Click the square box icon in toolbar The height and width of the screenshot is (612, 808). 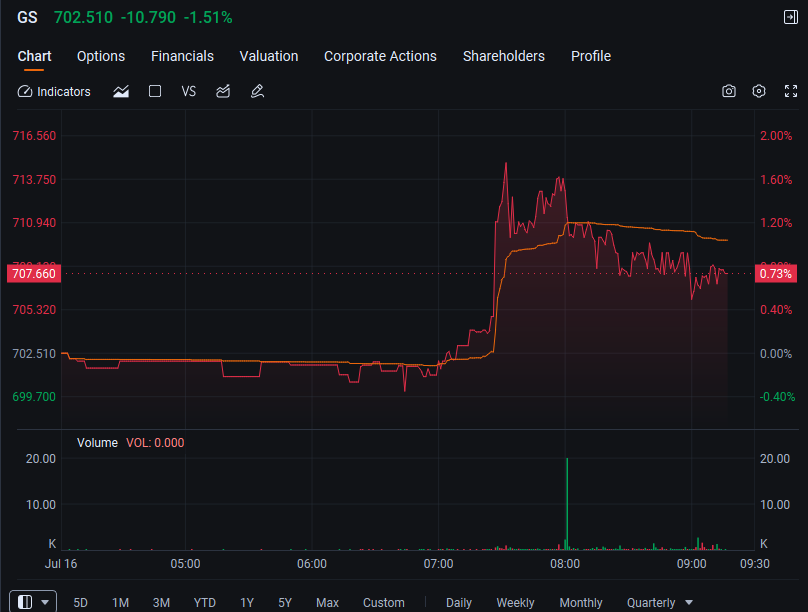click(155, 91)
